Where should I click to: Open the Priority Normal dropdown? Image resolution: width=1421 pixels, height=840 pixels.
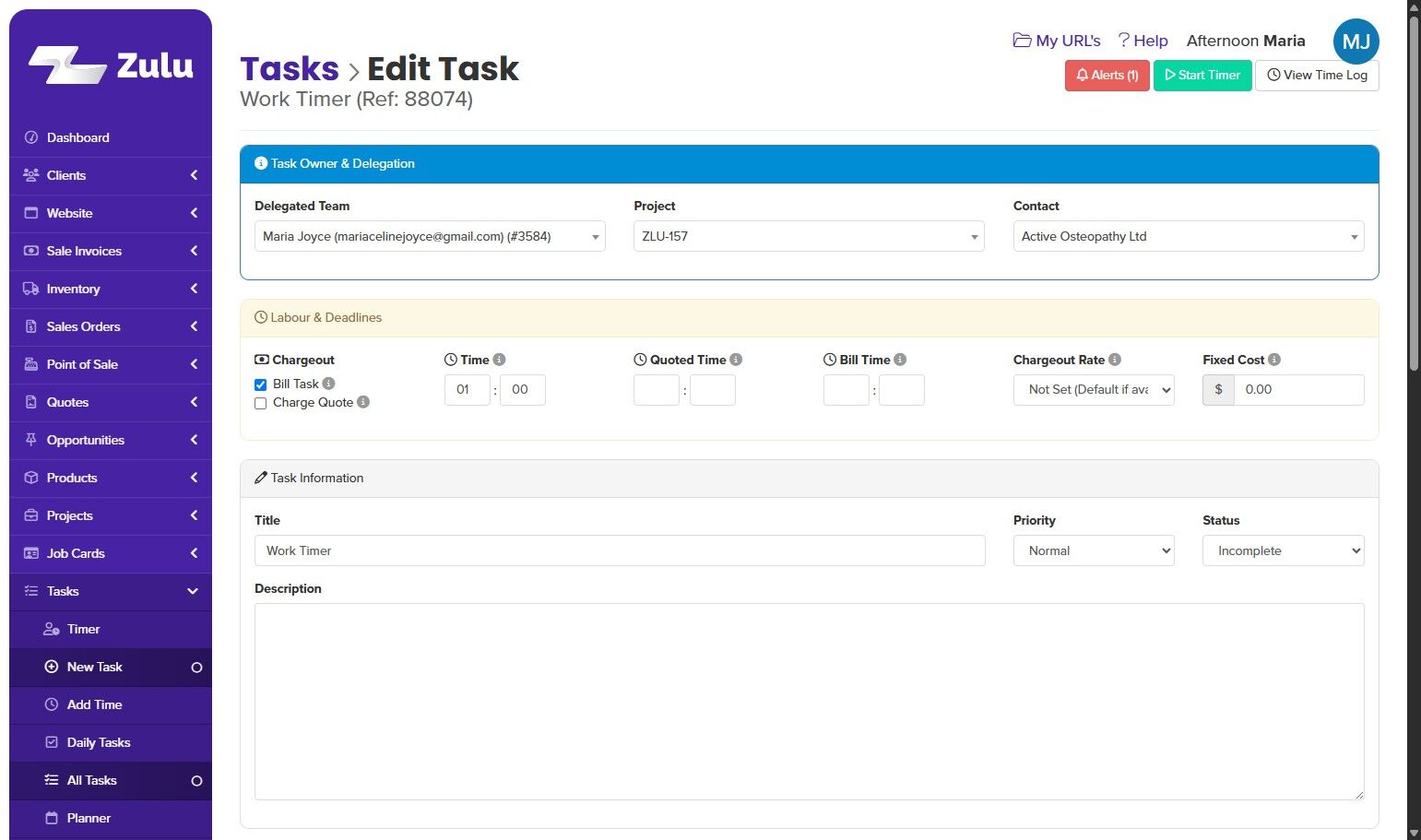[1094, 550]
